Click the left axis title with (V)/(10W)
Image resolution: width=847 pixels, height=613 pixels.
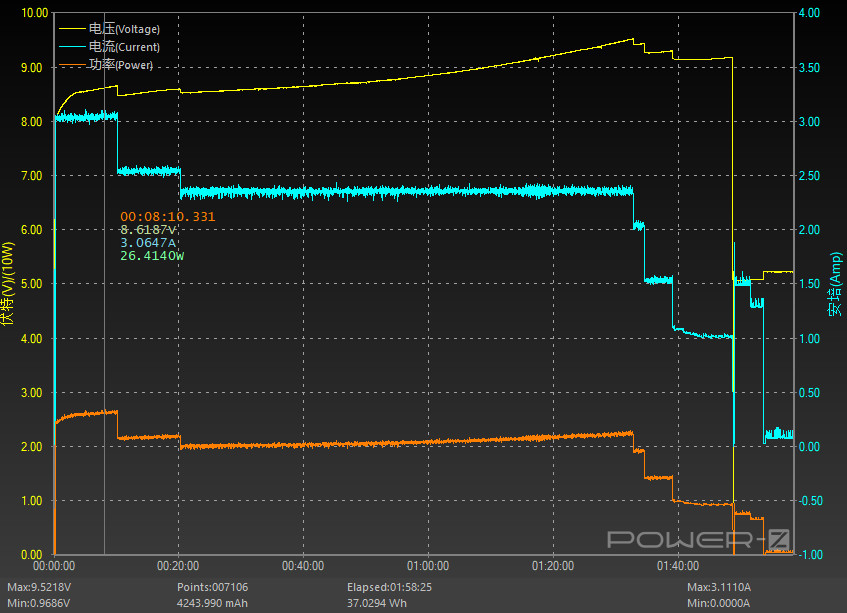(x=7, y=283)
